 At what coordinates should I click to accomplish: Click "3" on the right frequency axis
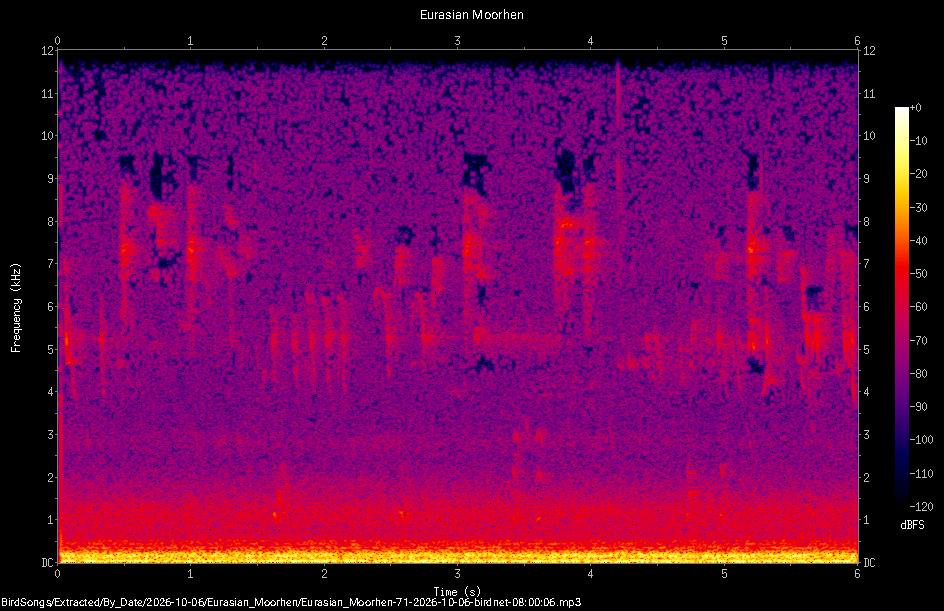(866, 435)
